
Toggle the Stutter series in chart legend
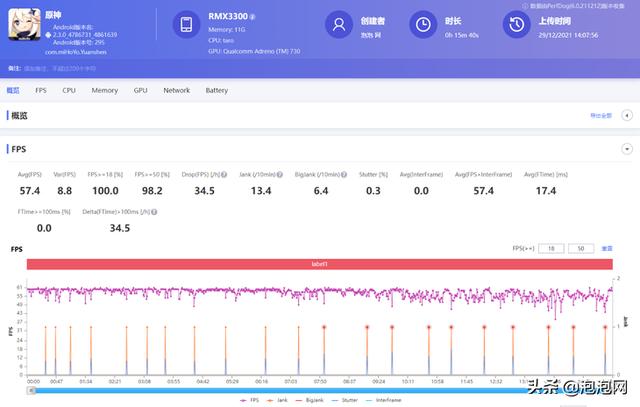pos(344,400)
